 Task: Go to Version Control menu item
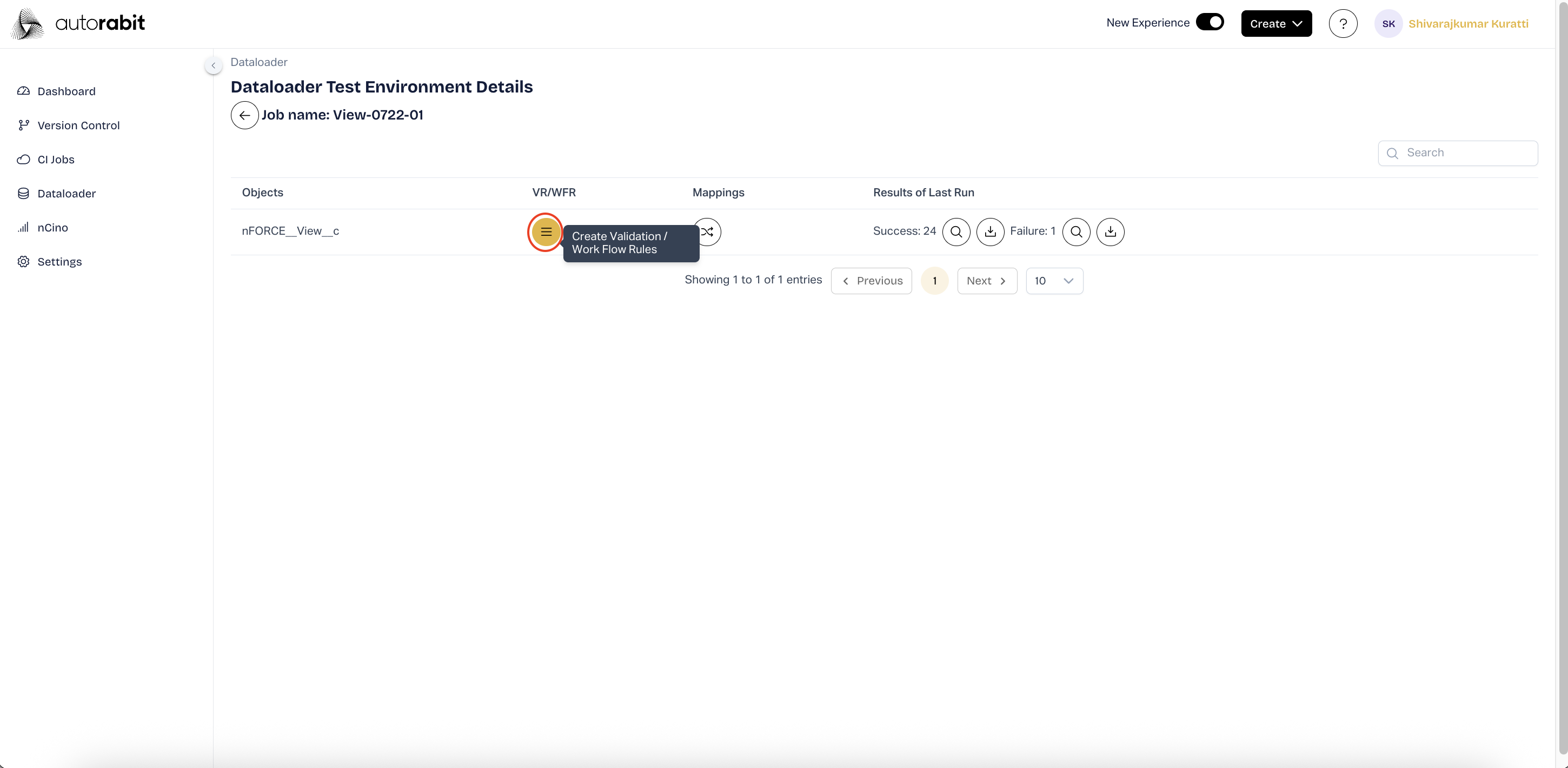(78, 125)
